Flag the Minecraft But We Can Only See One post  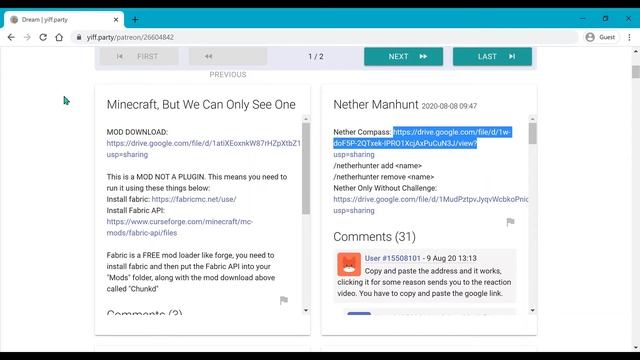tap(284, 300)
